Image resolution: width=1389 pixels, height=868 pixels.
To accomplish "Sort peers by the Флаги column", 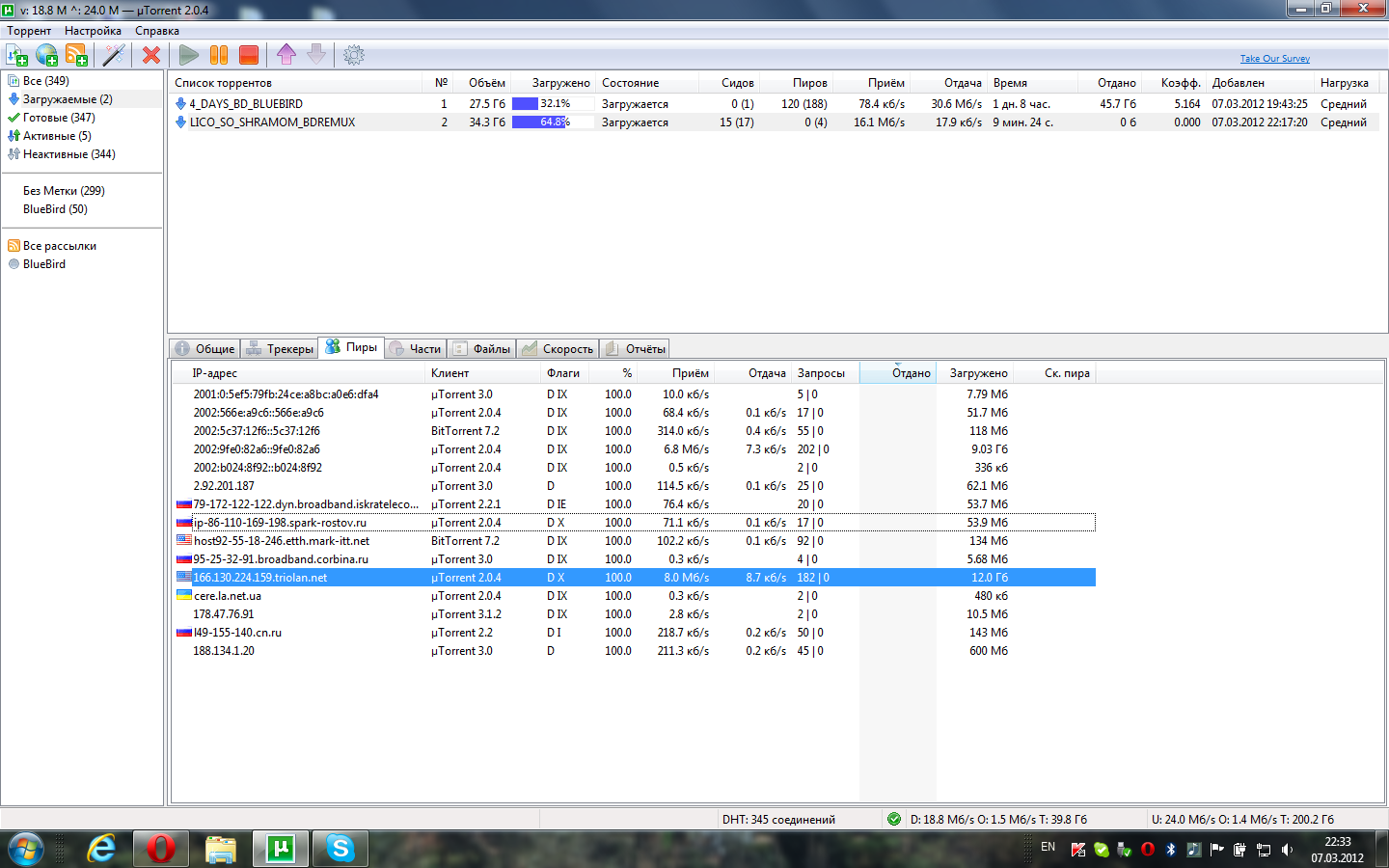I will point(563,373).
